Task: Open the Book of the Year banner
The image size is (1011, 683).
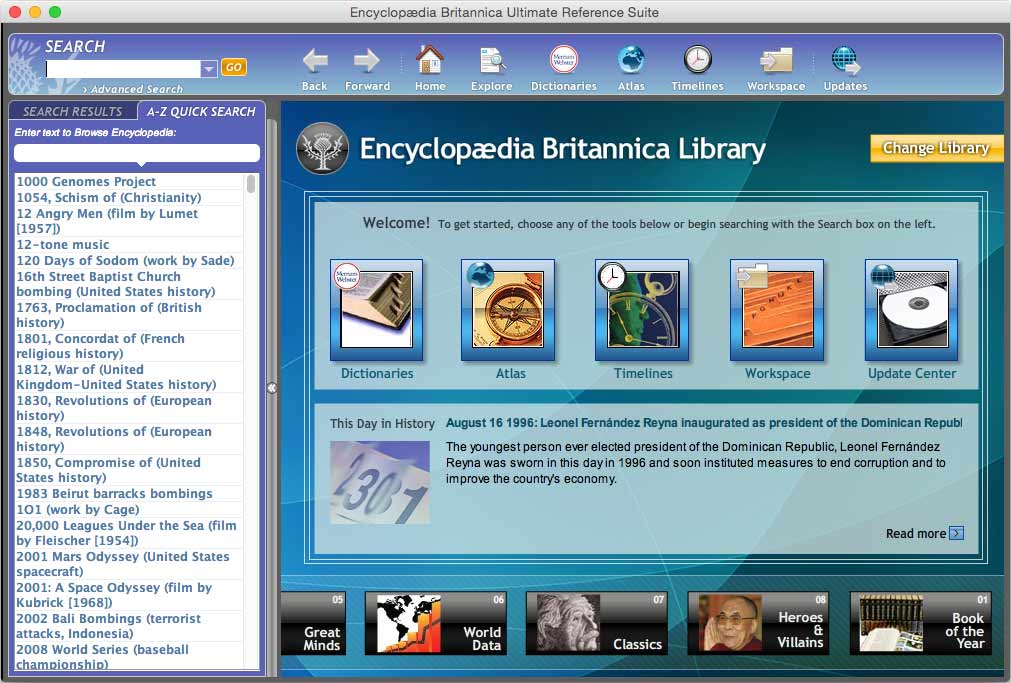Action: [920, 623]
